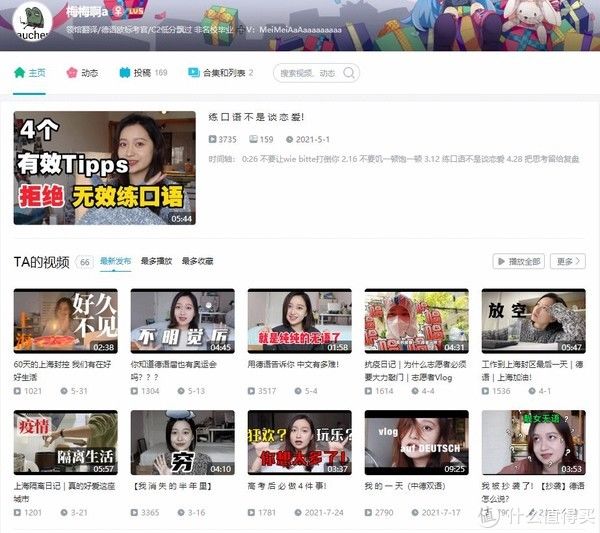Click the pink flower icon beside 动态

pos(72,72)
